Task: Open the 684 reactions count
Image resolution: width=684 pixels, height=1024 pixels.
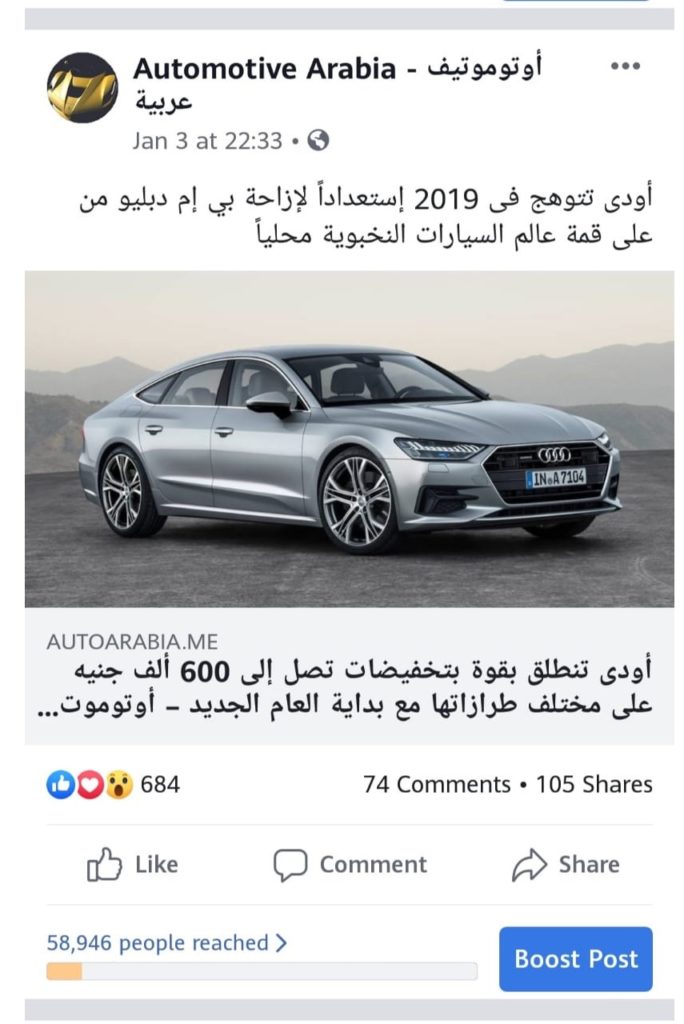Action: (x=160, y=784)
